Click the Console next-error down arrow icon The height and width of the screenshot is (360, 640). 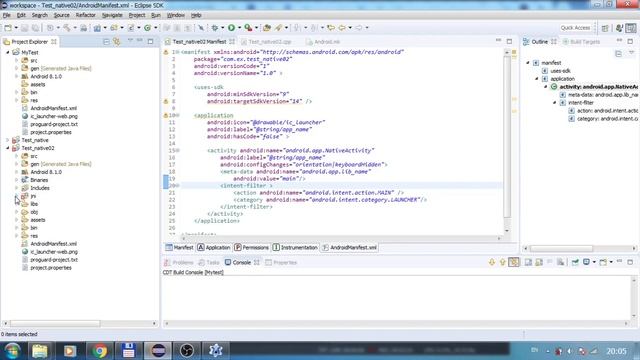click(x=492, y=262)
